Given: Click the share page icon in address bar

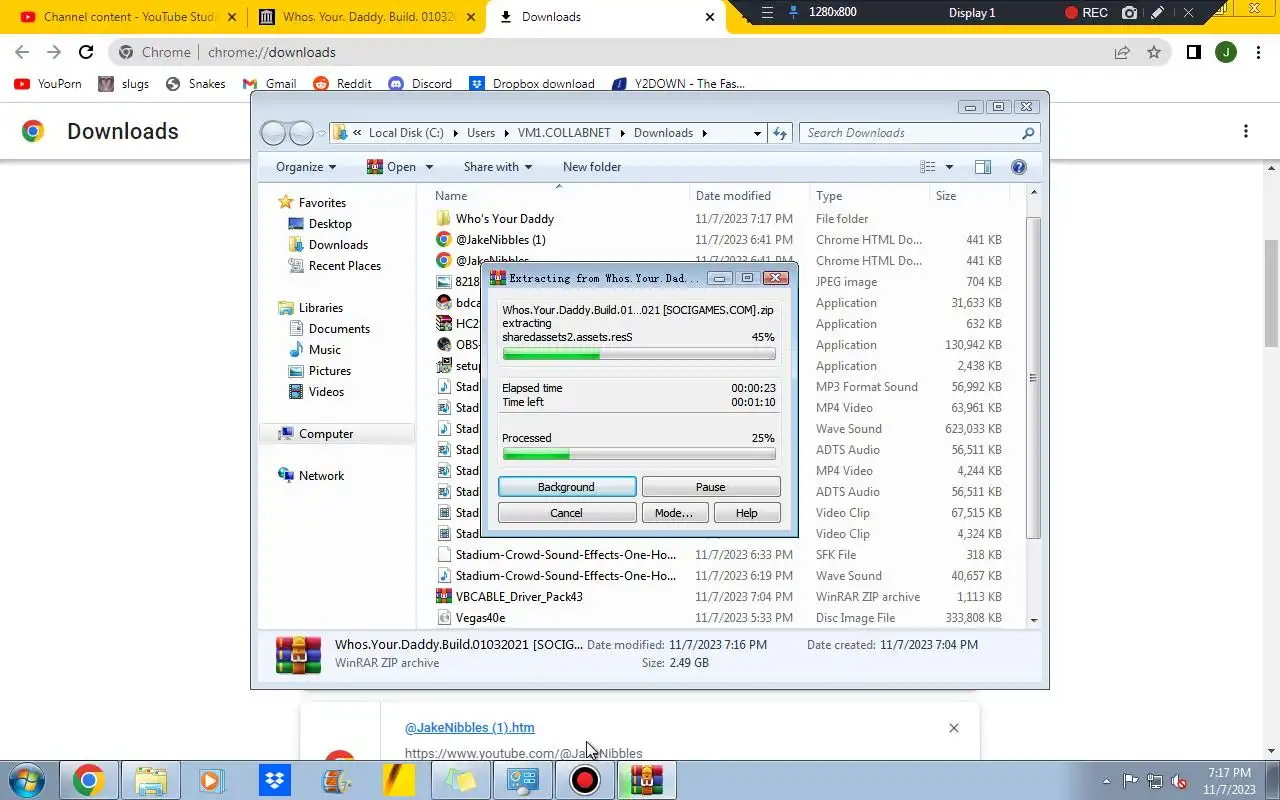Looking at the screenshot, I should 1122,52.
